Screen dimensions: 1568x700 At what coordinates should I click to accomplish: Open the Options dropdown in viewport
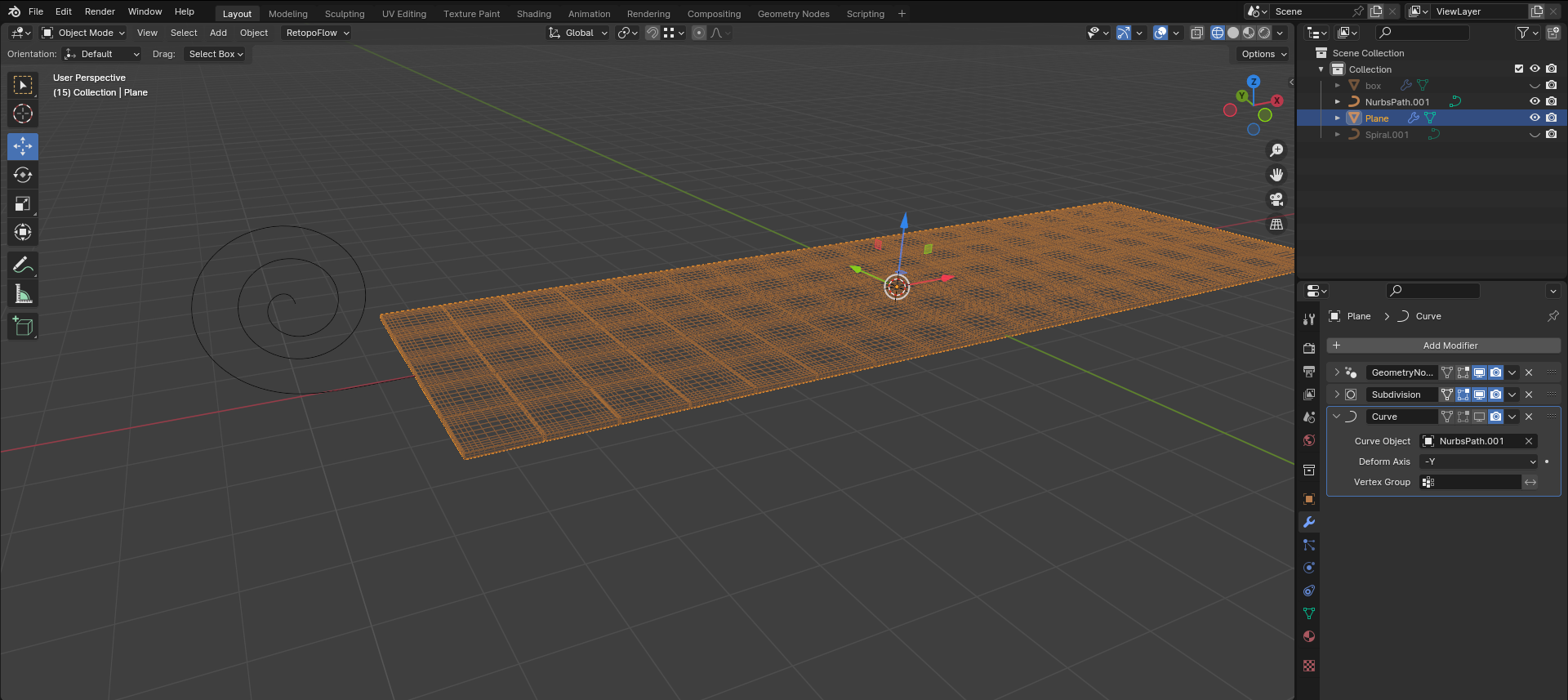tap(1263, 54)
